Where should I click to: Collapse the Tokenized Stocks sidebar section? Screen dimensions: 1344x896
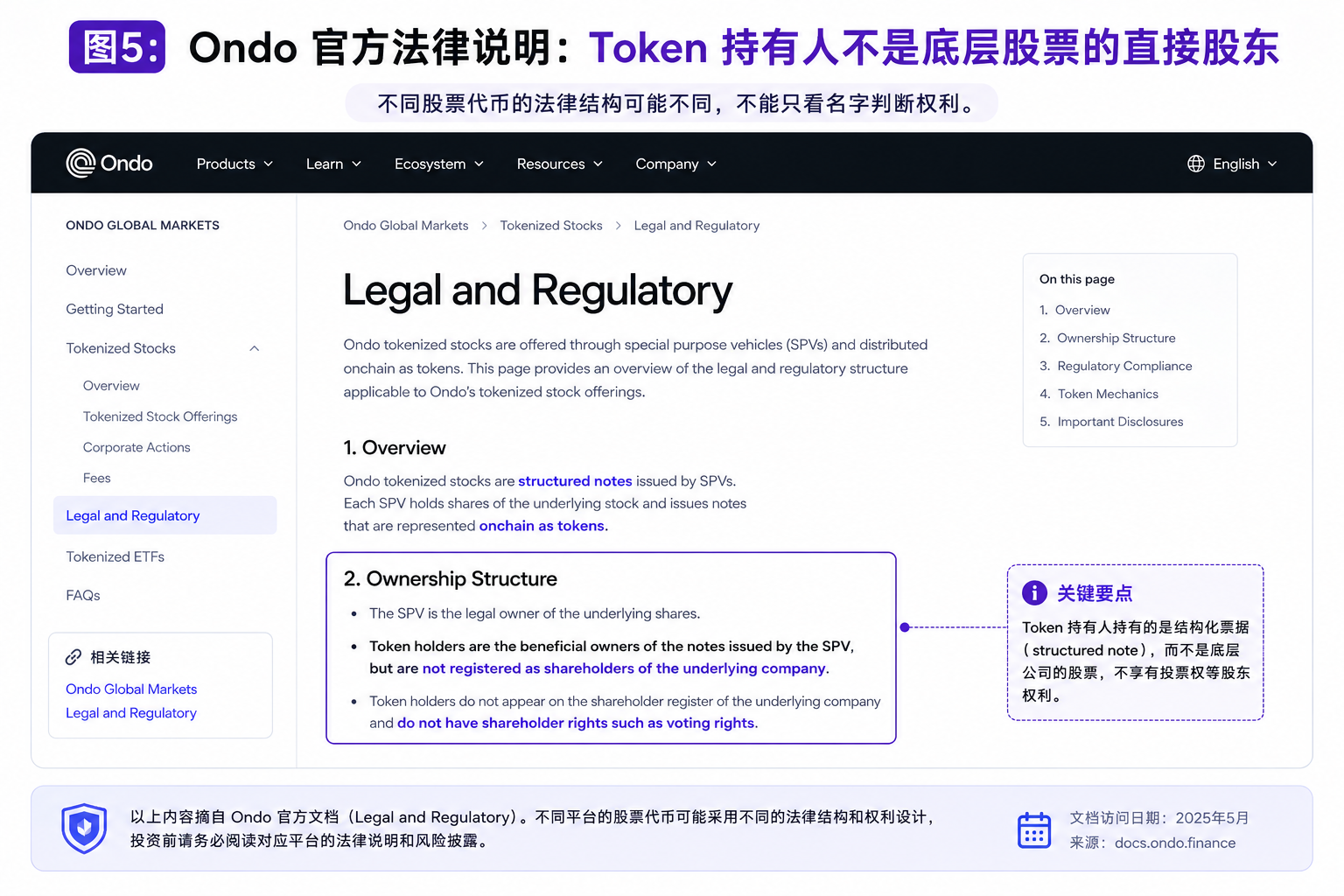[x=255, y=348]
